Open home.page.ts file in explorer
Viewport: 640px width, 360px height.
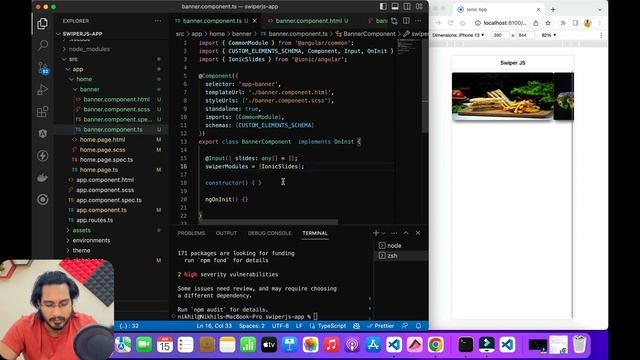click(110, 170)
